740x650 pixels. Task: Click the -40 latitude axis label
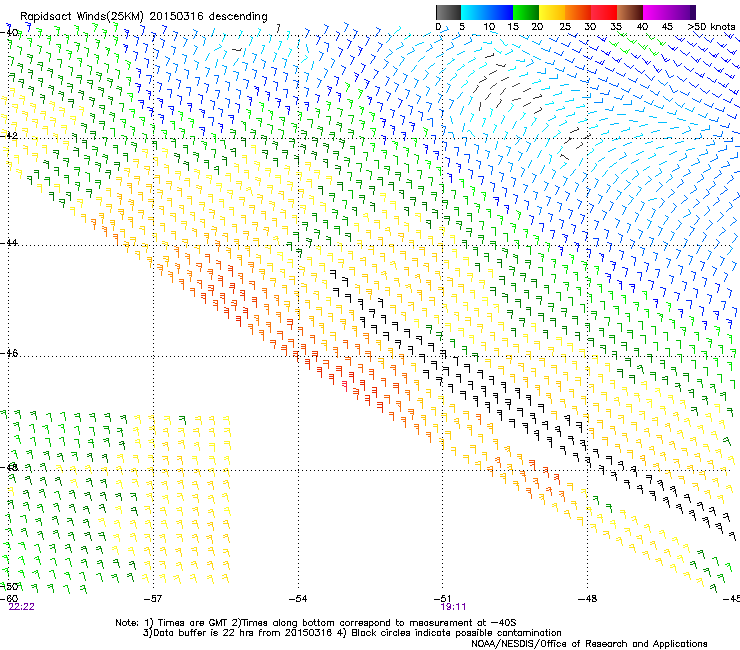click(x=9, y=32)
